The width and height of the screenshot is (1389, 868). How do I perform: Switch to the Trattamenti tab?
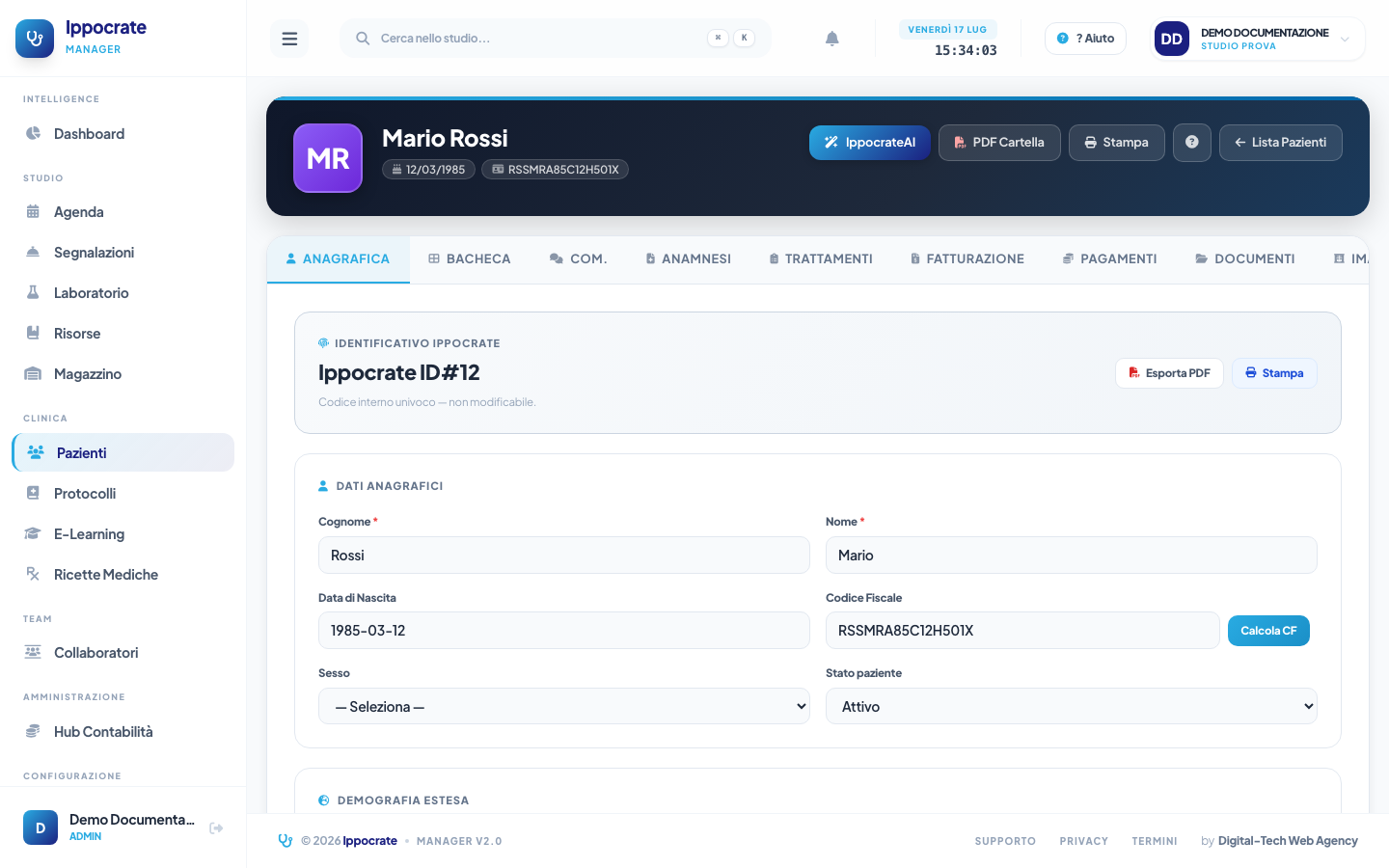[821, 259]
